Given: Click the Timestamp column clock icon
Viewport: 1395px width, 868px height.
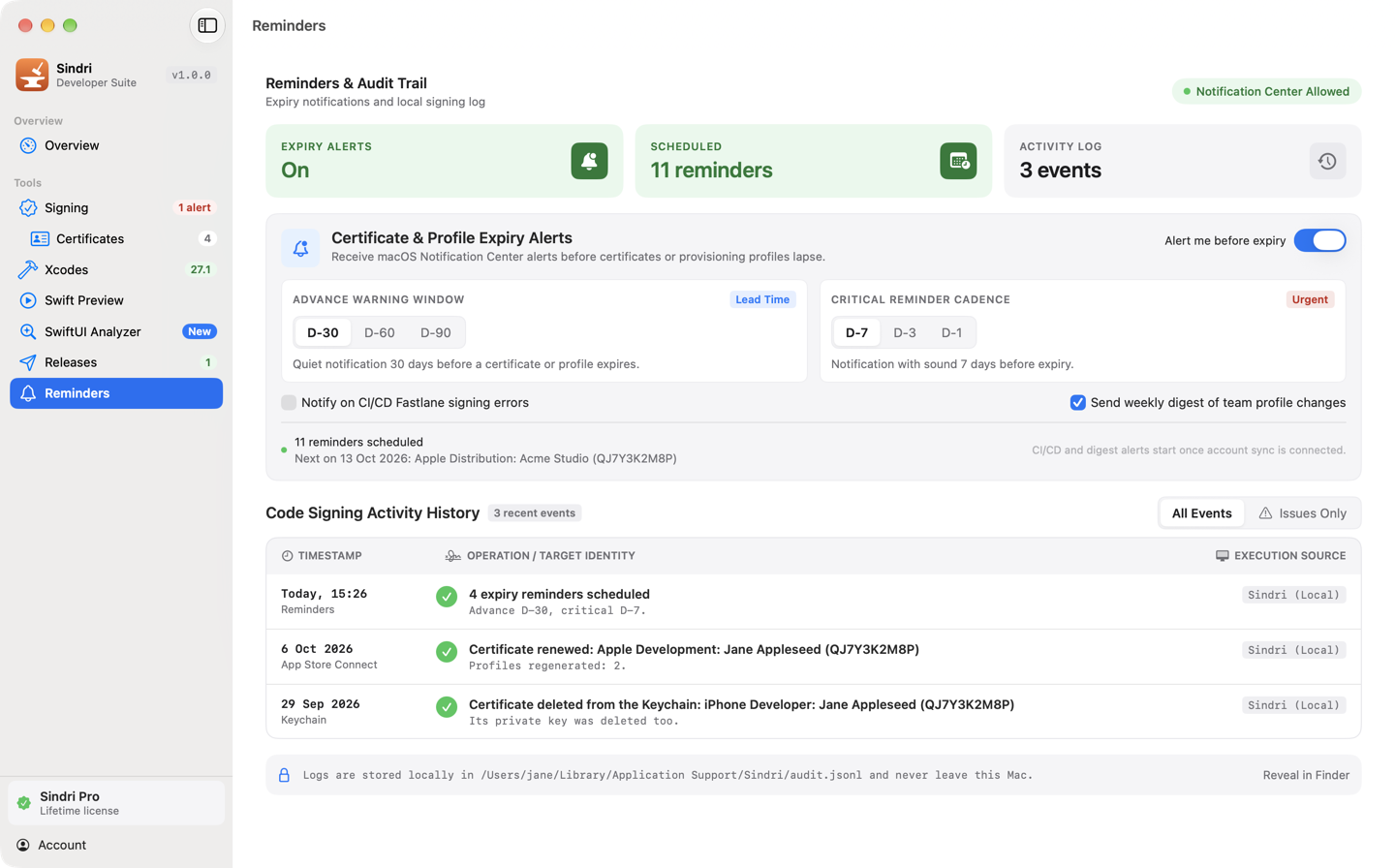Looking at the screenshot, I should pyautogui.click(x=287, y=556).
